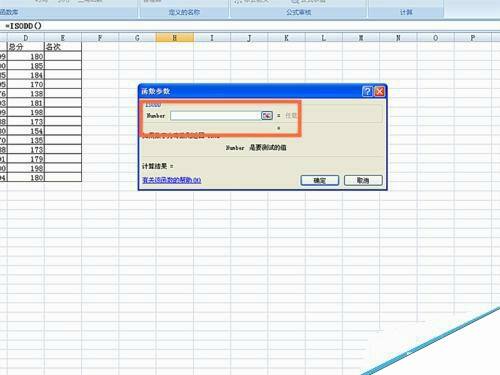
Task: Click inside the Number input field
Action: [x=215, y=116]
